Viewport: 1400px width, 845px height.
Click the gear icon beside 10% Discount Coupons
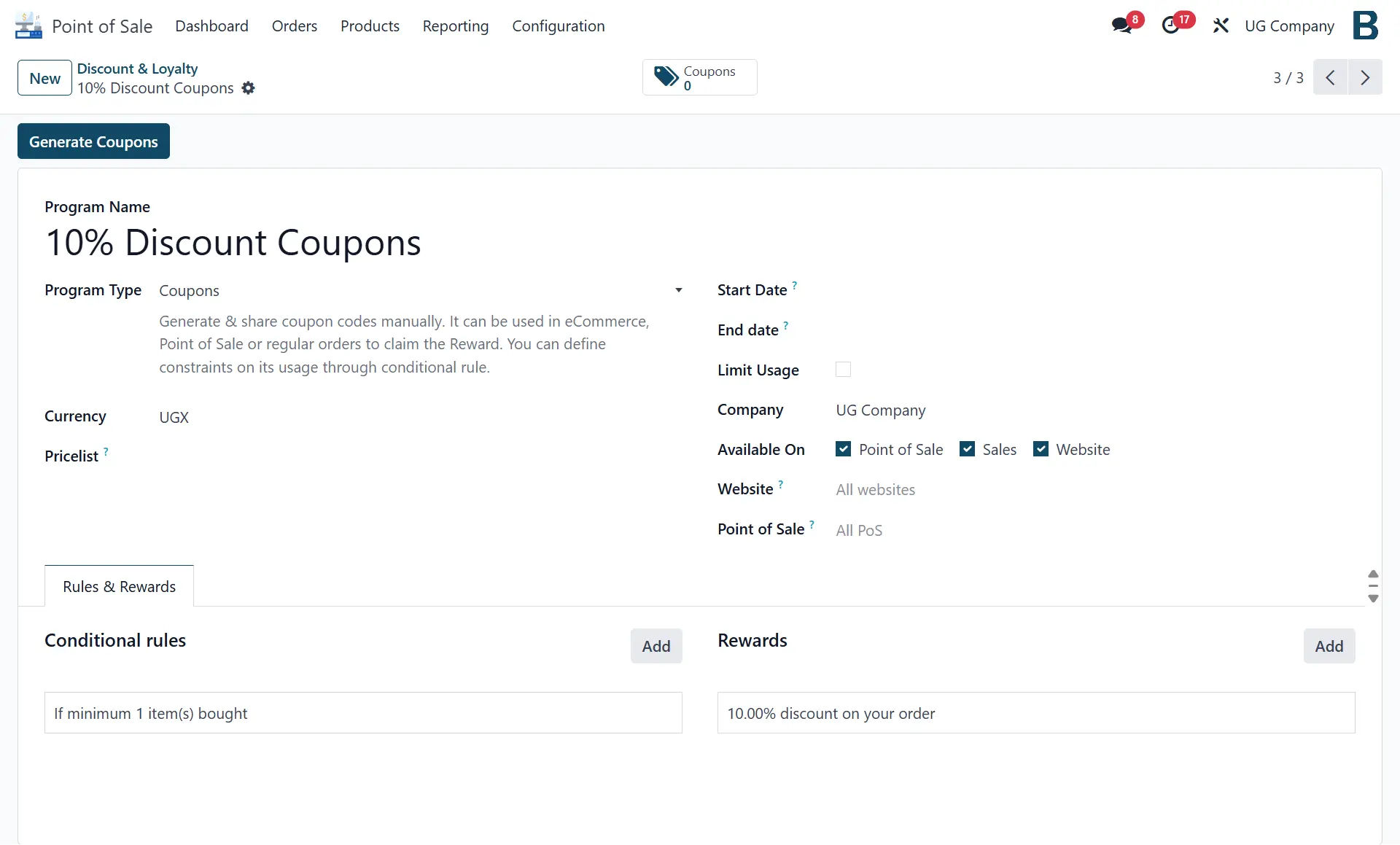249,88
